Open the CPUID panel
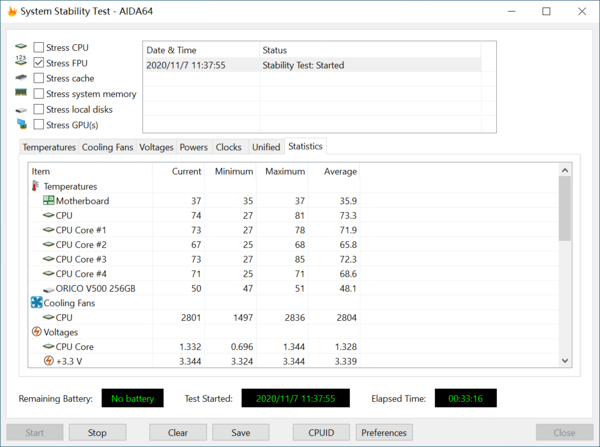The image size is (600, 447). click(321, 432)
